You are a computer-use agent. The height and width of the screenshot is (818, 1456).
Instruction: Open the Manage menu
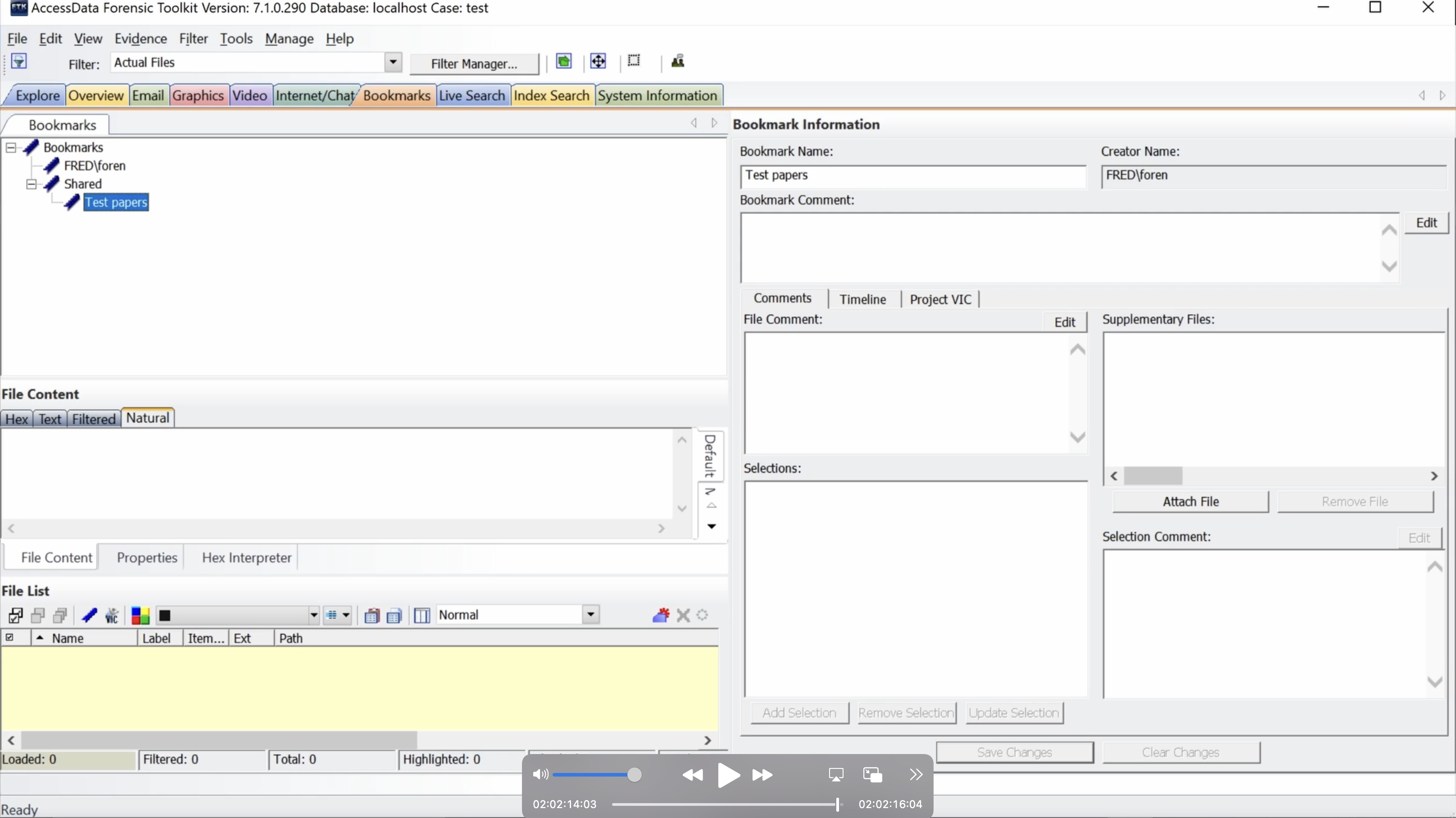coord(290,38)
